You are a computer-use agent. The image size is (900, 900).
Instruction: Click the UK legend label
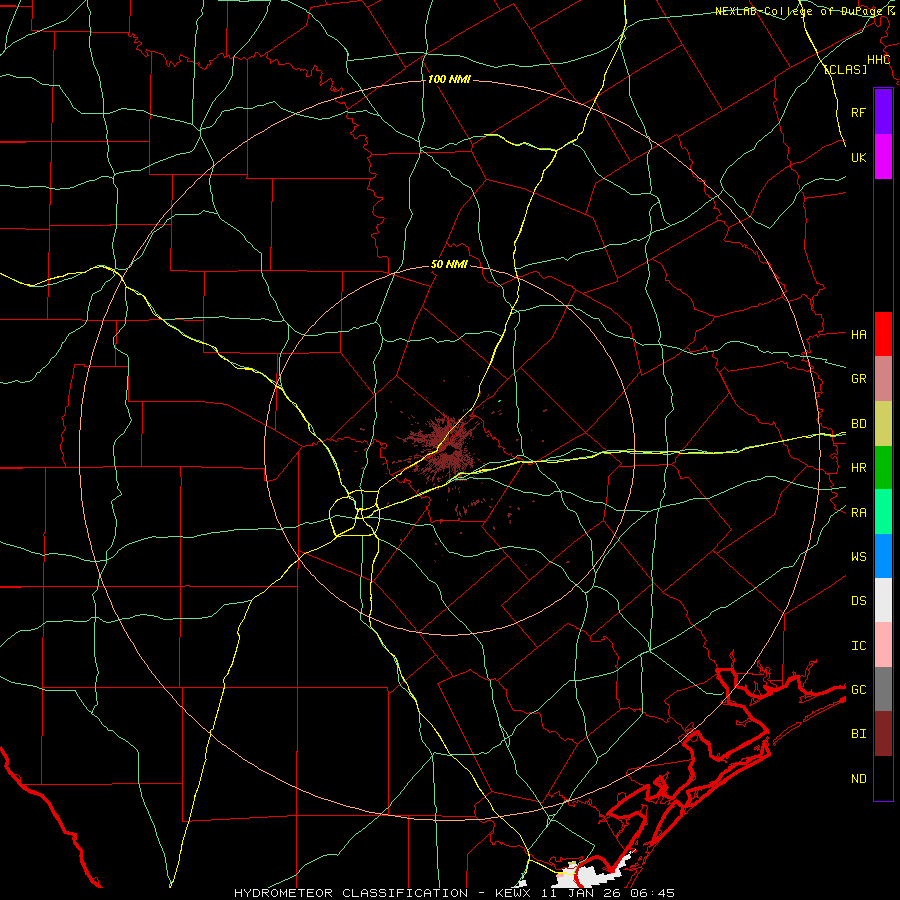[858, 157]
